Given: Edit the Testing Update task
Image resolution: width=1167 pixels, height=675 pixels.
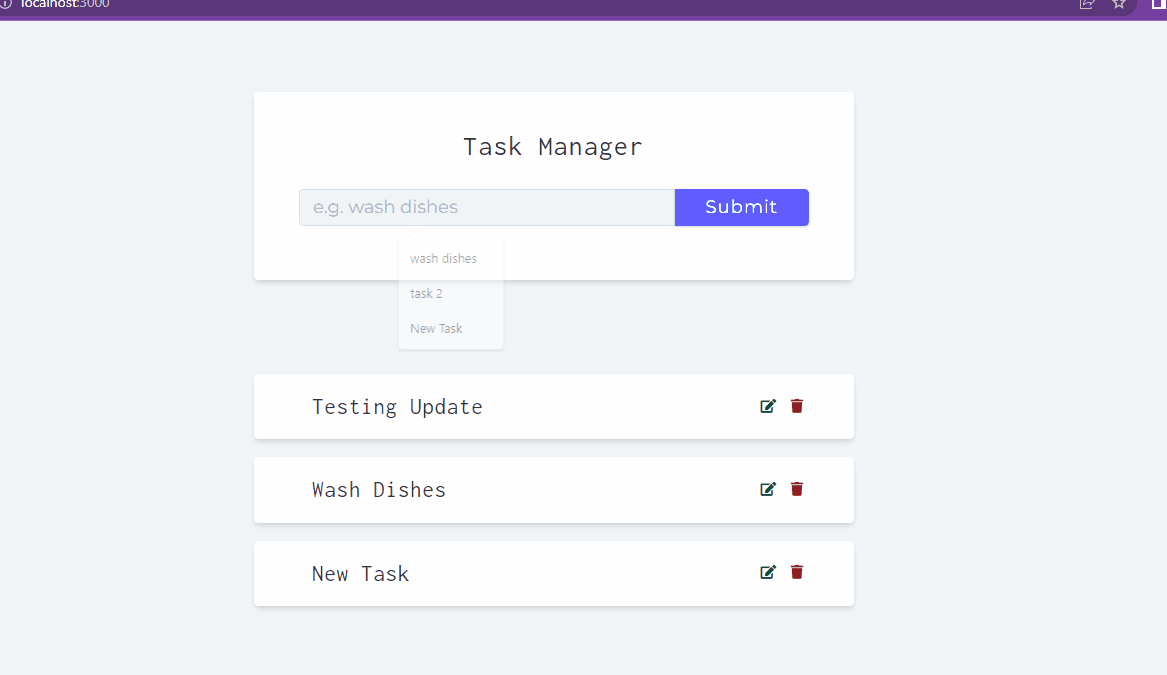Looking at the screenshot, I should click(x=767, y=406).
